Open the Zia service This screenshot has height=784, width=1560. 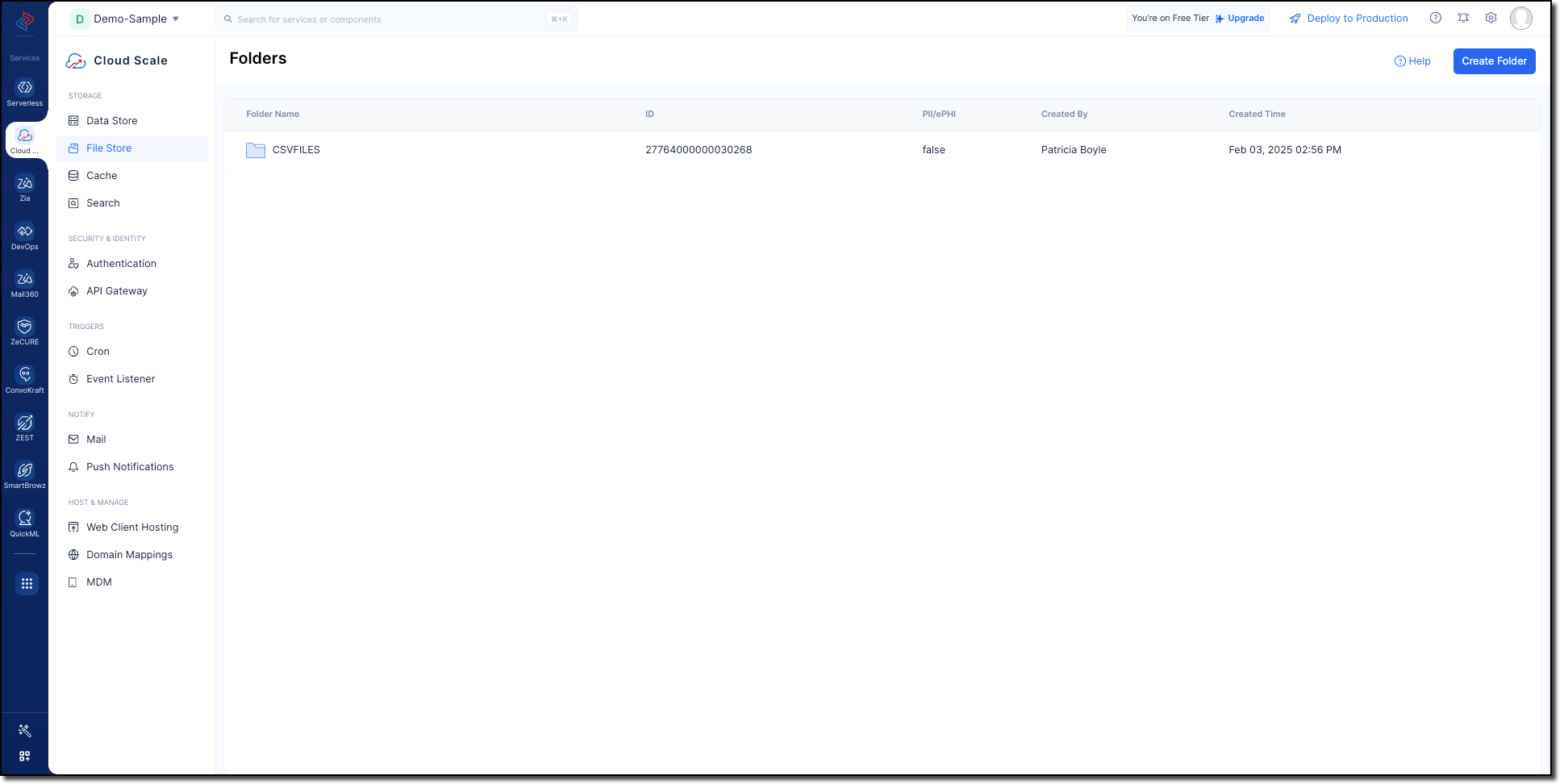(25, 188)
